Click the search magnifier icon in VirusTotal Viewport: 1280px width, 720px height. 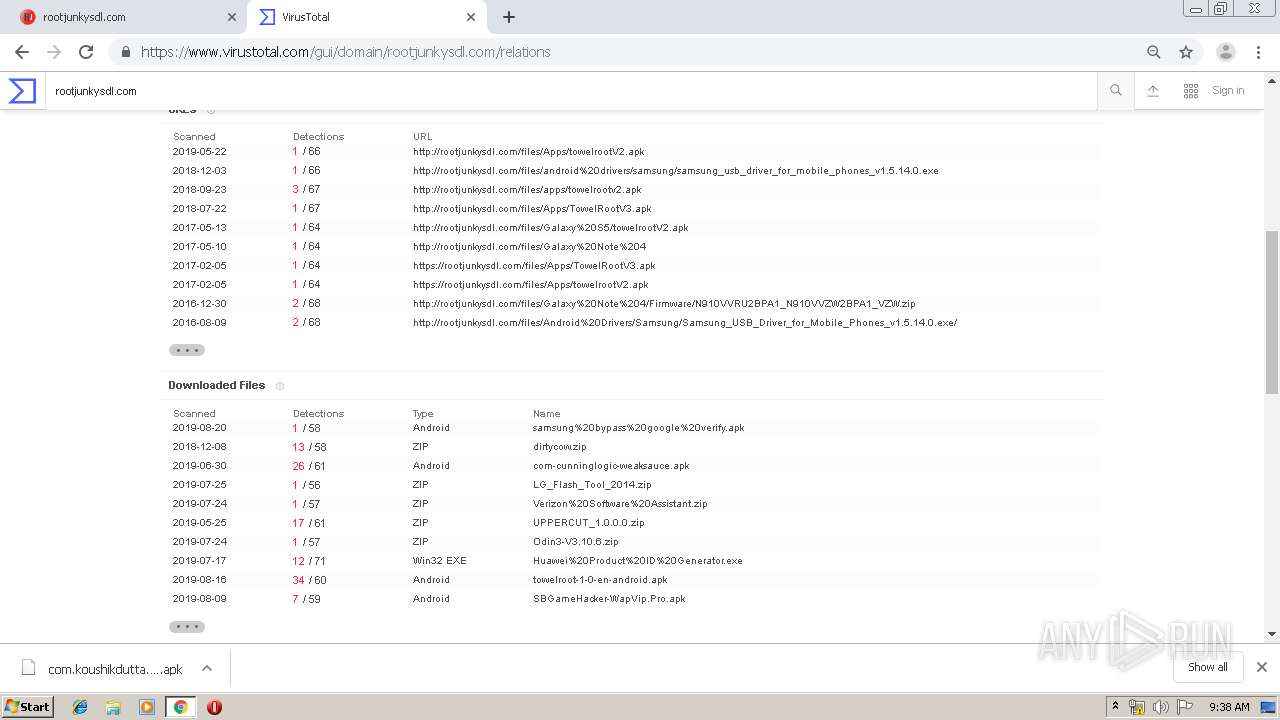point(1116,91)
